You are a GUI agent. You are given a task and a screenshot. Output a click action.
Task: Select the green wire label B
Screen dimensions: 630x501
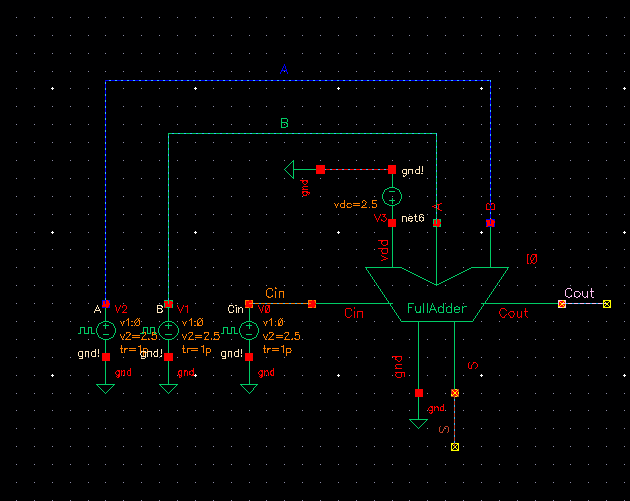pyautogui.click(x=284, y=123)
